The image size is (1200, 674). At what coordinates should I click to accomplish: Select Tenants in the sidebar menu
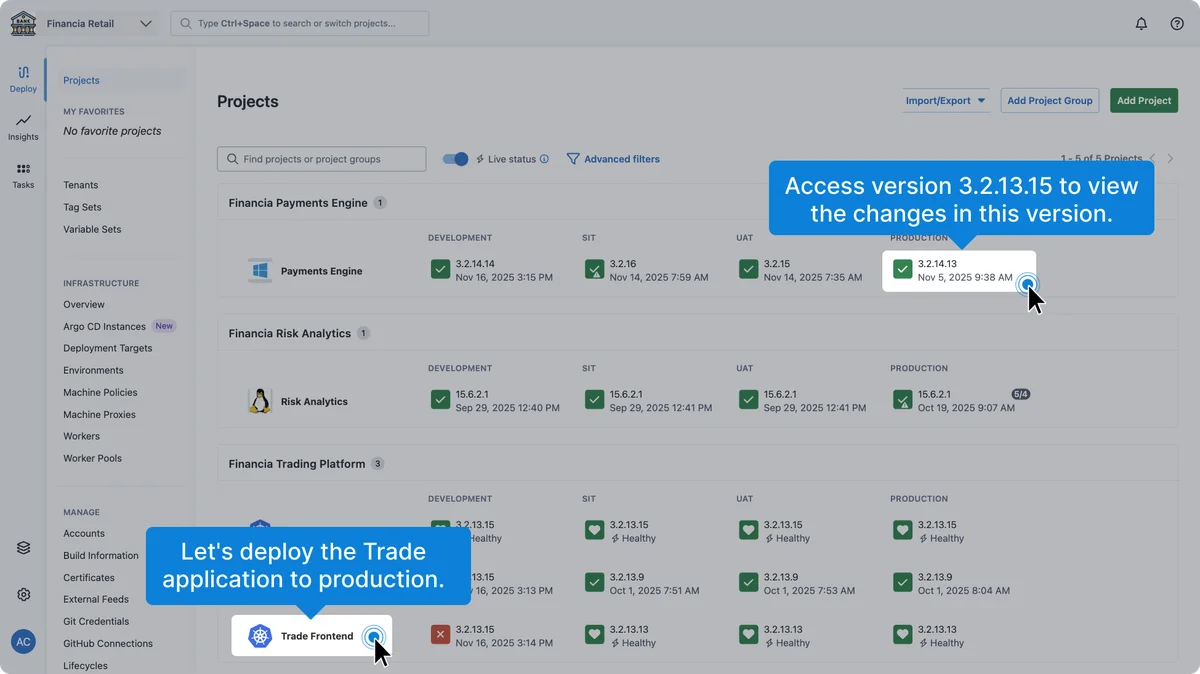(81, 185)
